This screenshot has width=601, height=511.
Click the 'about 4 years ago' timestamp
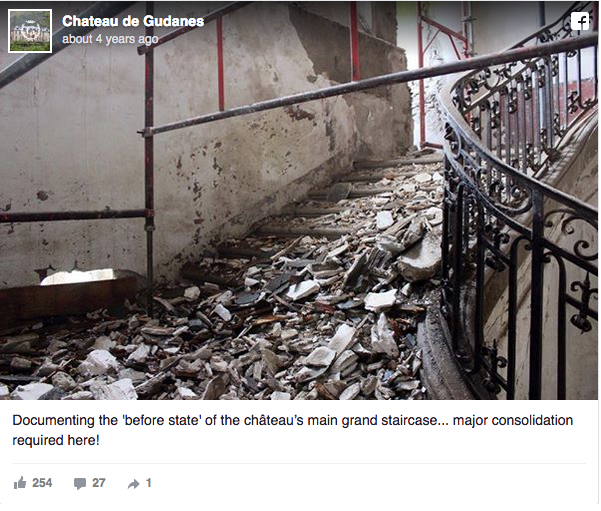(110, 39)
